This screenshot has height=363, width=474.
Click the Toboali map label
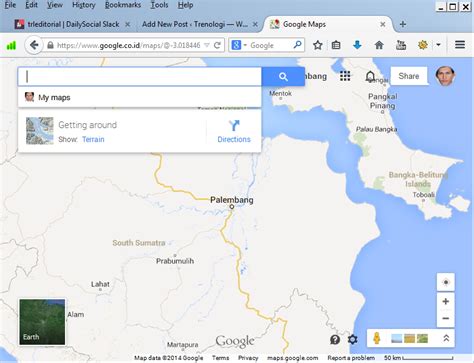pos(424,195)
